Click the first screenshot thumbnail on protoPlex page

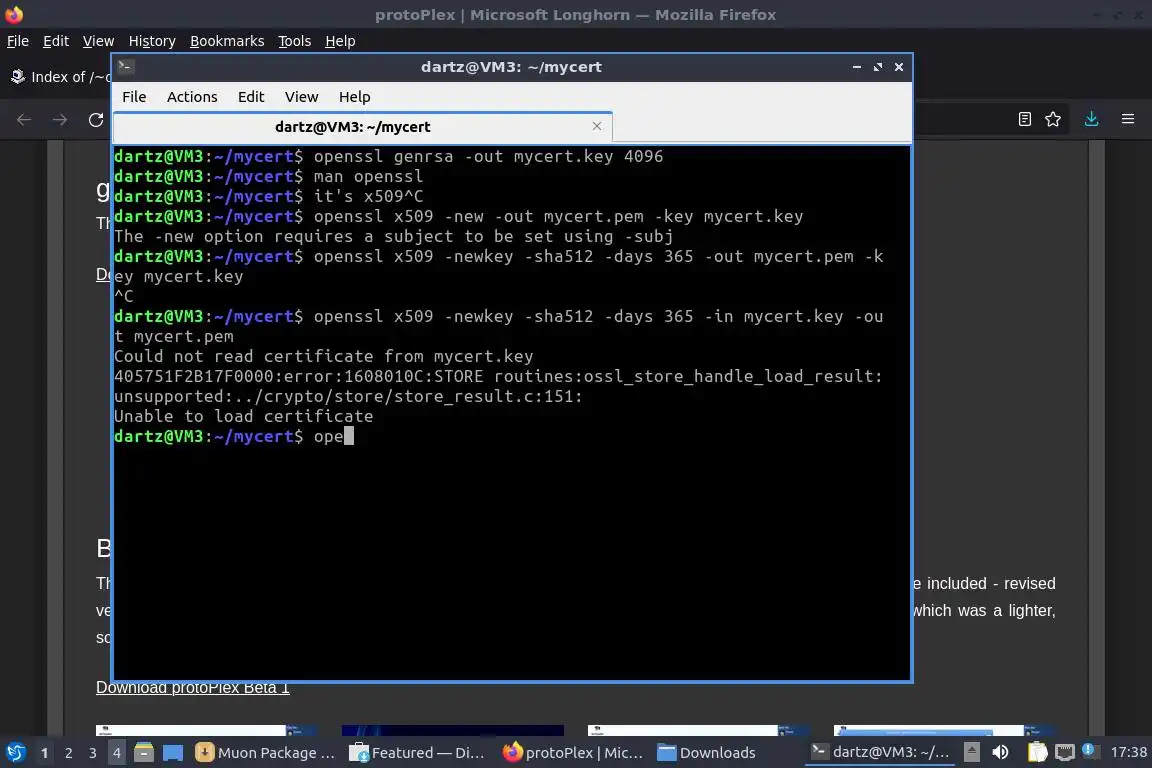(206, 731)
